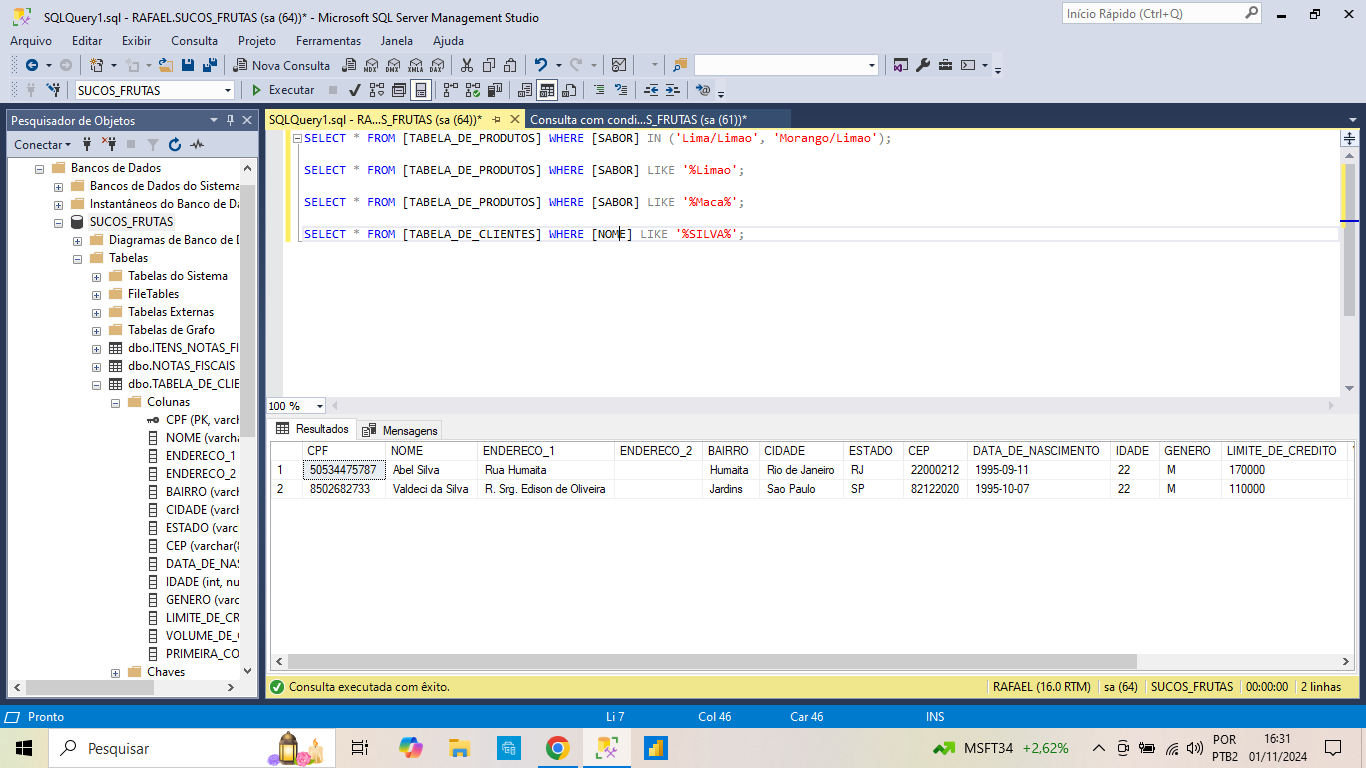
Task: Toggle Include Live Query Statistics
Action: [473, 90]
